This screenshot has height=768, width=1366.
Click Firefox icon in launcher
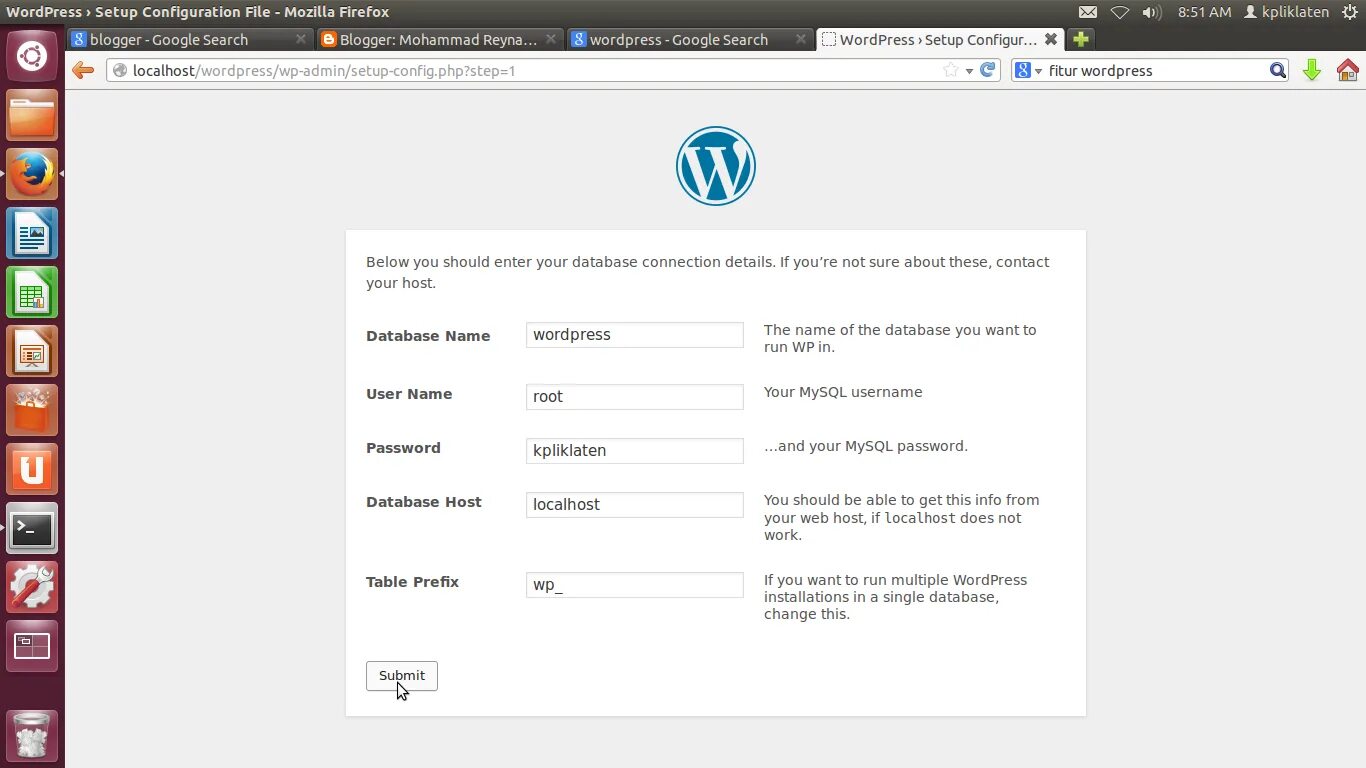tap(32, 175)
